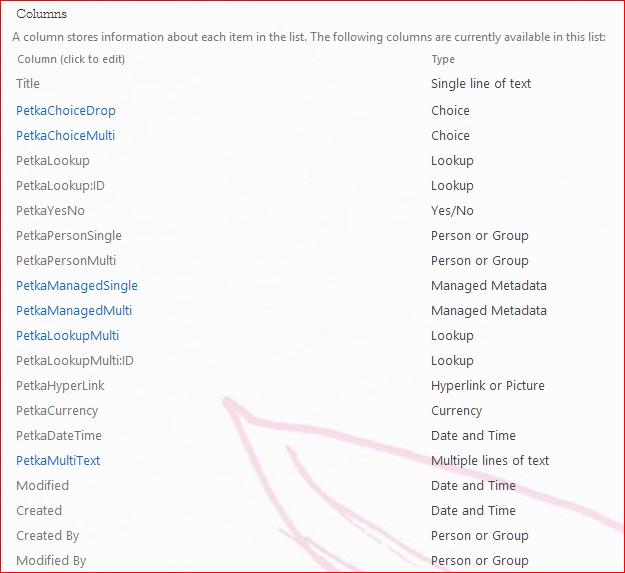The image size is (625, 573).
Task: Click the Columns section heading
Action: [x=41, y=14]
